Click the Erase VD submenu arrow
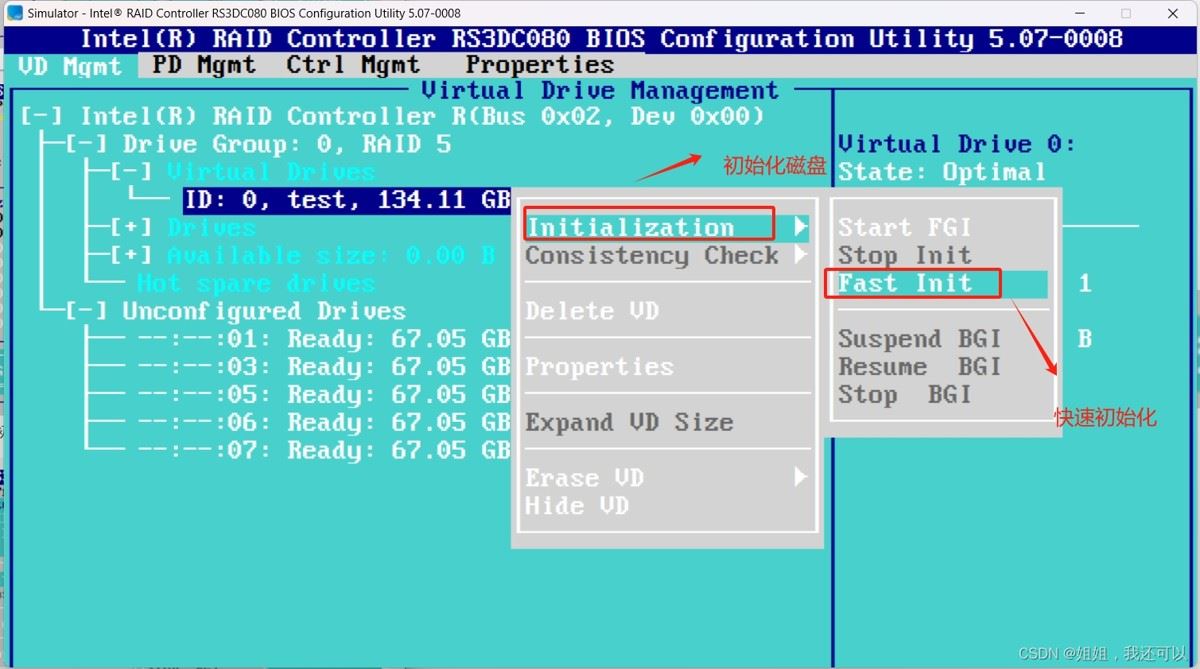The height and width of the screenshot is (669, 1200). tap(800, 478)
